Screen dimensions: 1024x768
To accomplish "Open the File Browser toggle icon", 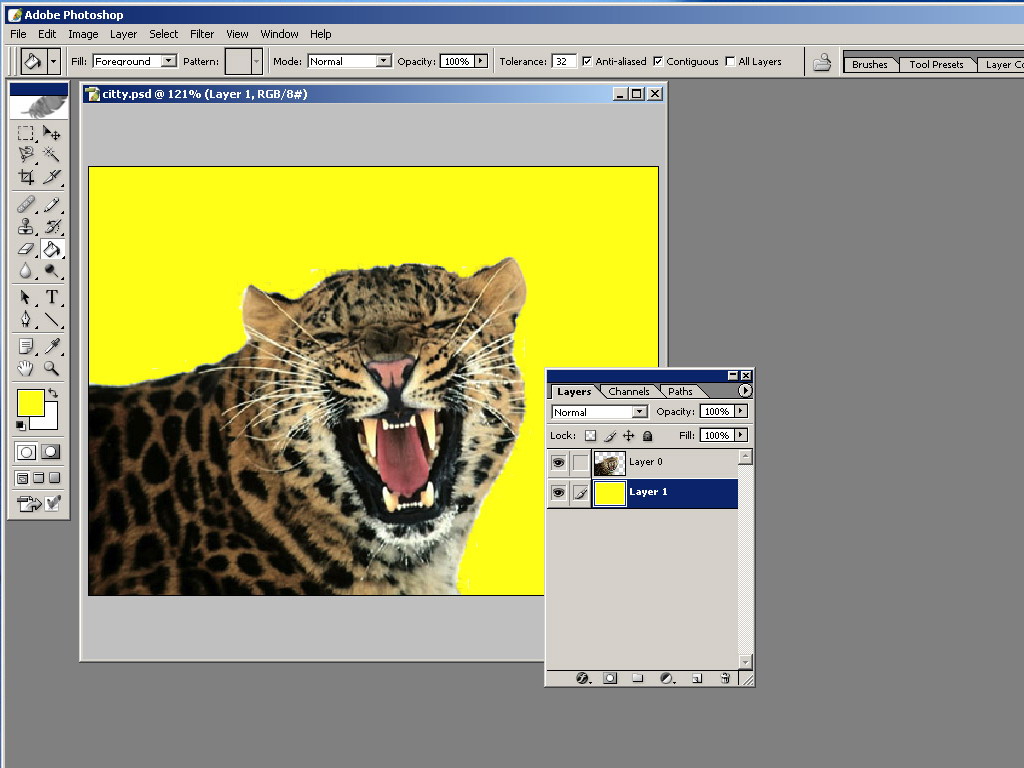I will tap(822, 62).
